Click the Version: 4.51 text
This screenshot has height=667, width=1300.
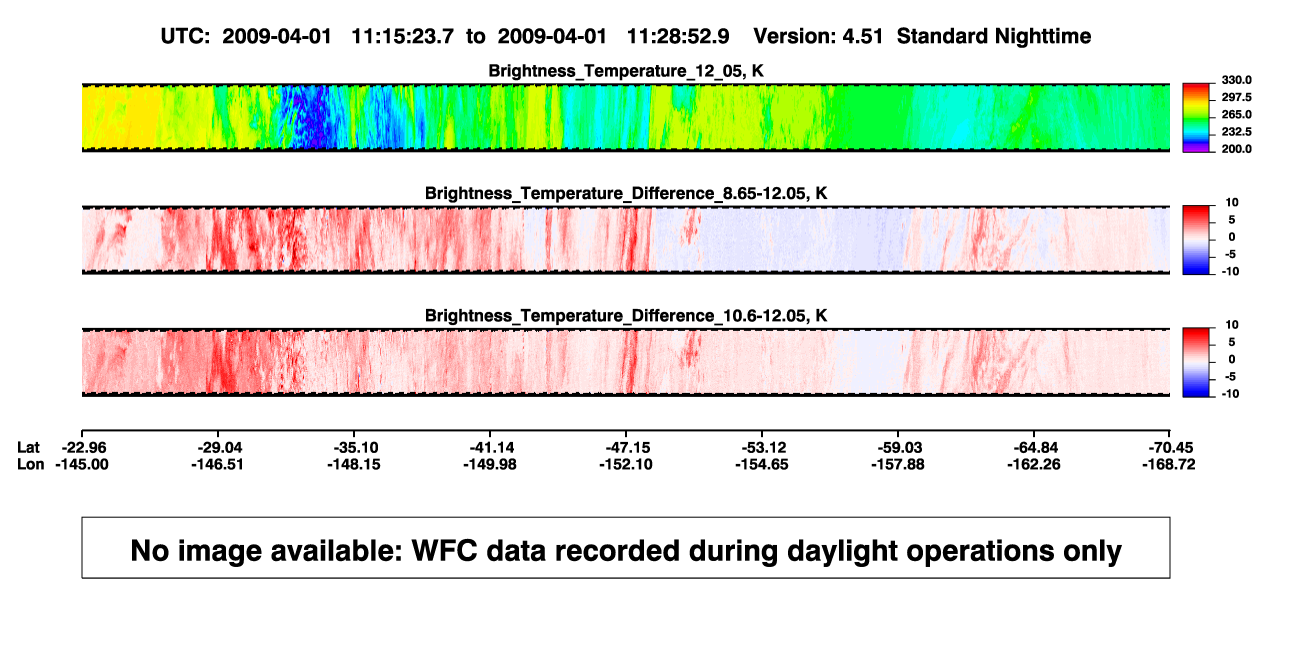coord(819,36)
